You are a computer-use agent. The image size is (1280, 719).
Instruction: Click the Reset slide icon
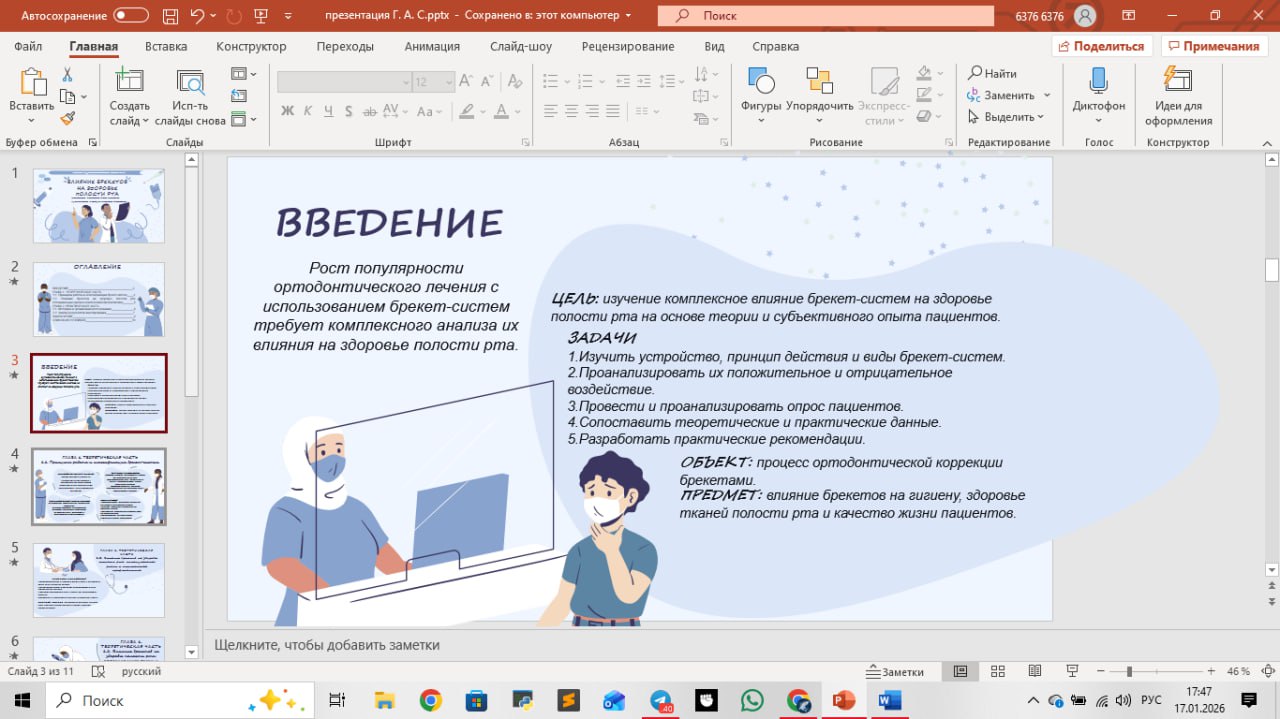[x=238, y=96]
